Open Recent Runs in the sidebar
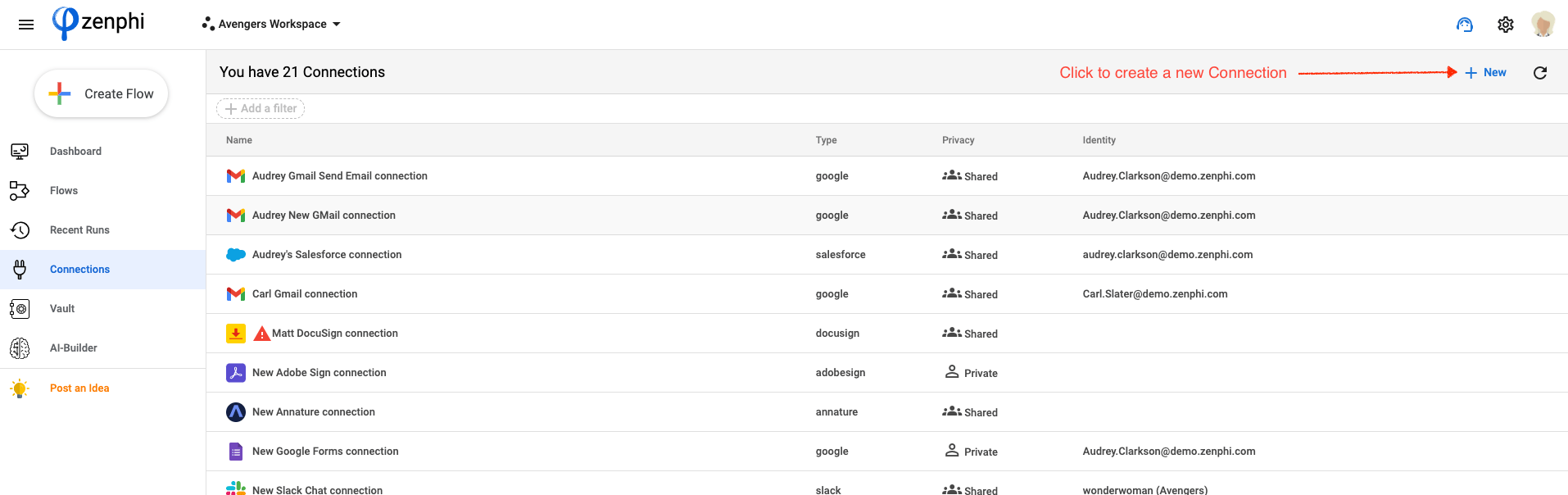Screen dimensions: 1568x495 pyautogui.click(x=79, y=229)
